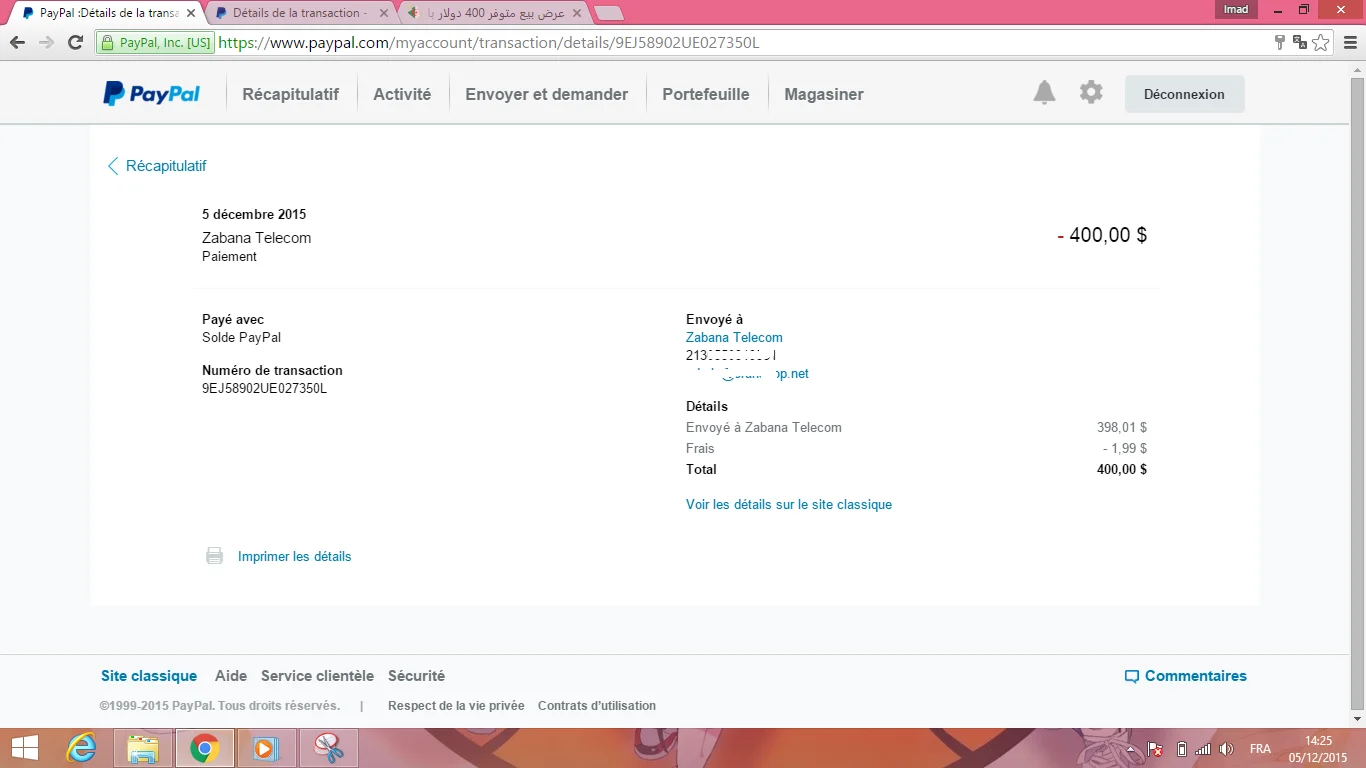The height and width of the screenshot is (768, 1366).
Task: Open Voir les détails sur le site classique
Action: tap(788, 505)
